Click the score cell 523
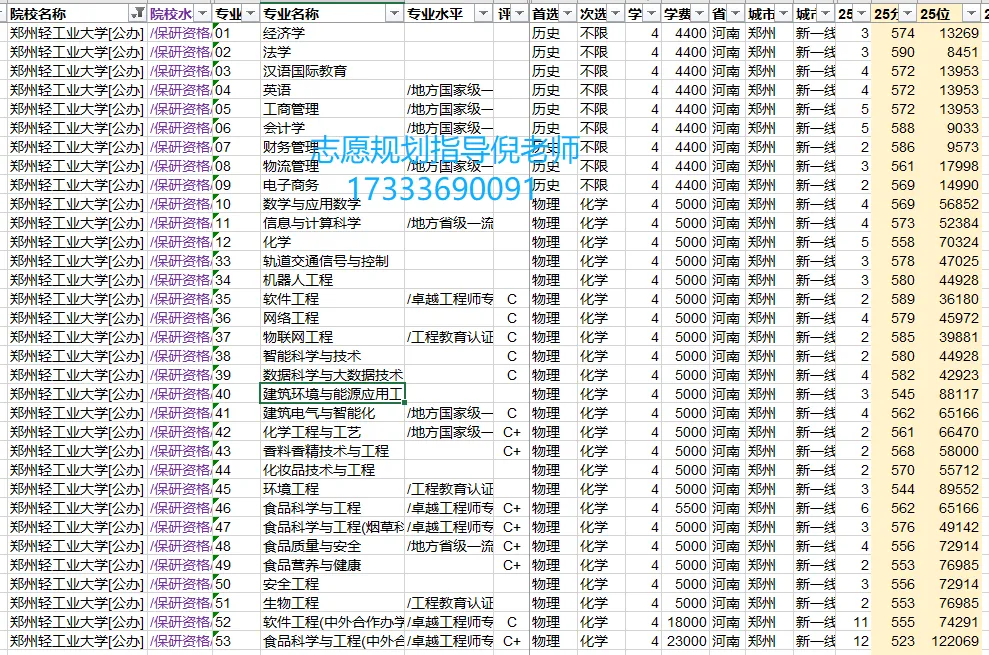989x655 pixels. (894, 641)
